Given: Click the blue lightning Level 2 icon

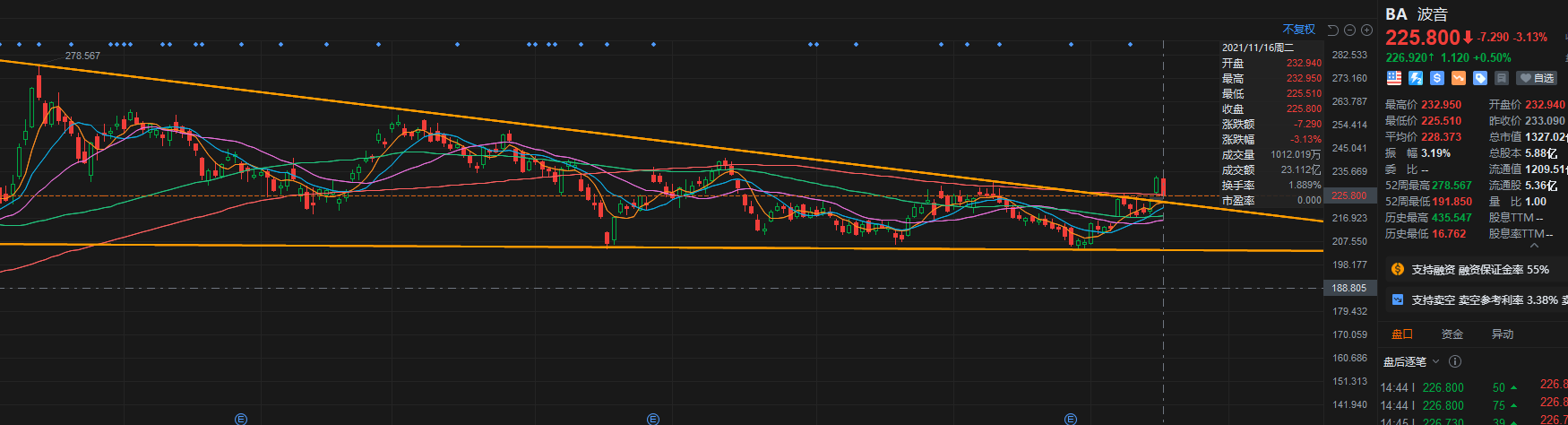Looking at the screenshot, I should [x=1416, y=78].
